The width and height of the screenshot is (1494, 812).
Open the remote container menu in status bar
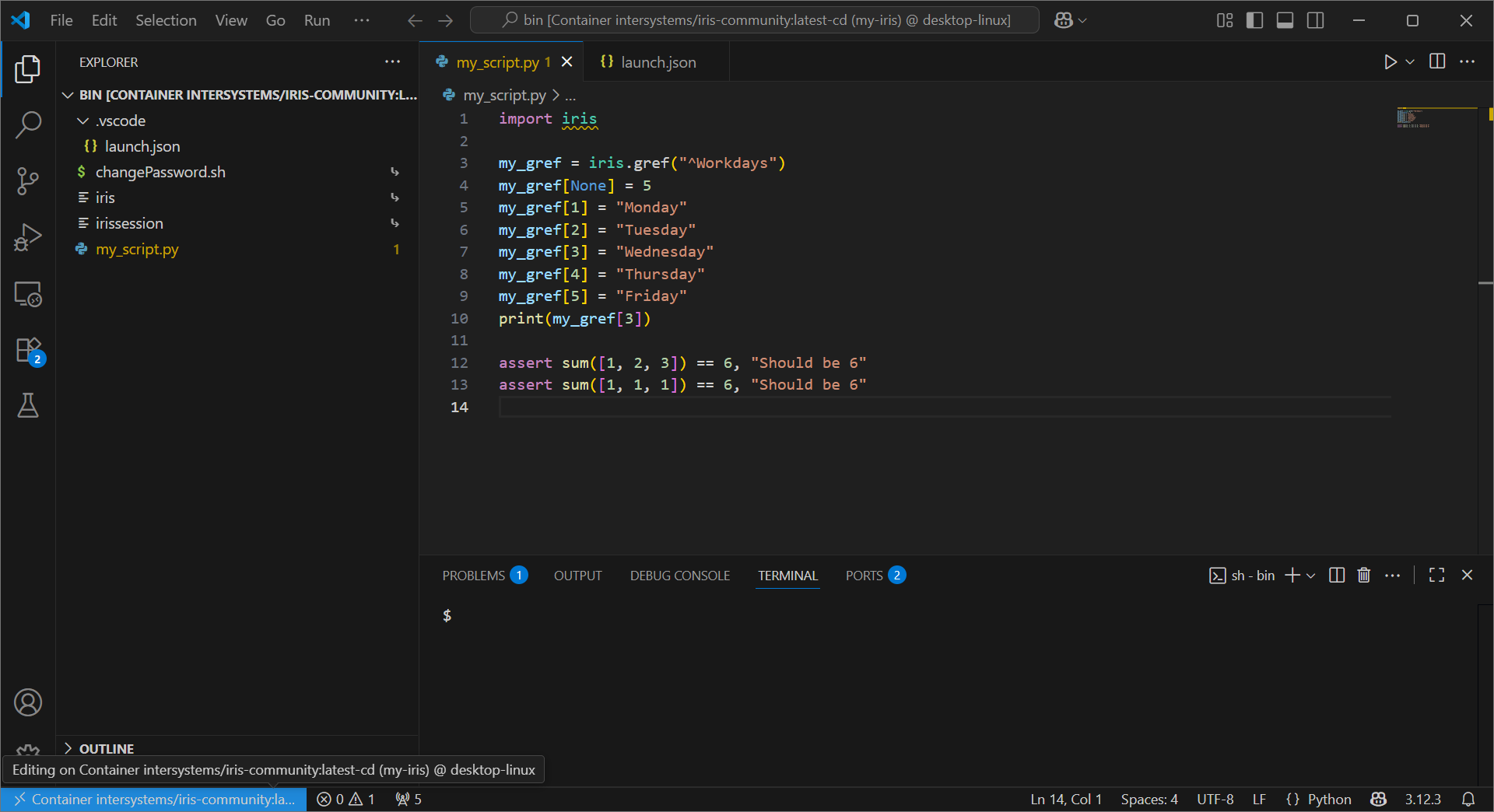153,799
